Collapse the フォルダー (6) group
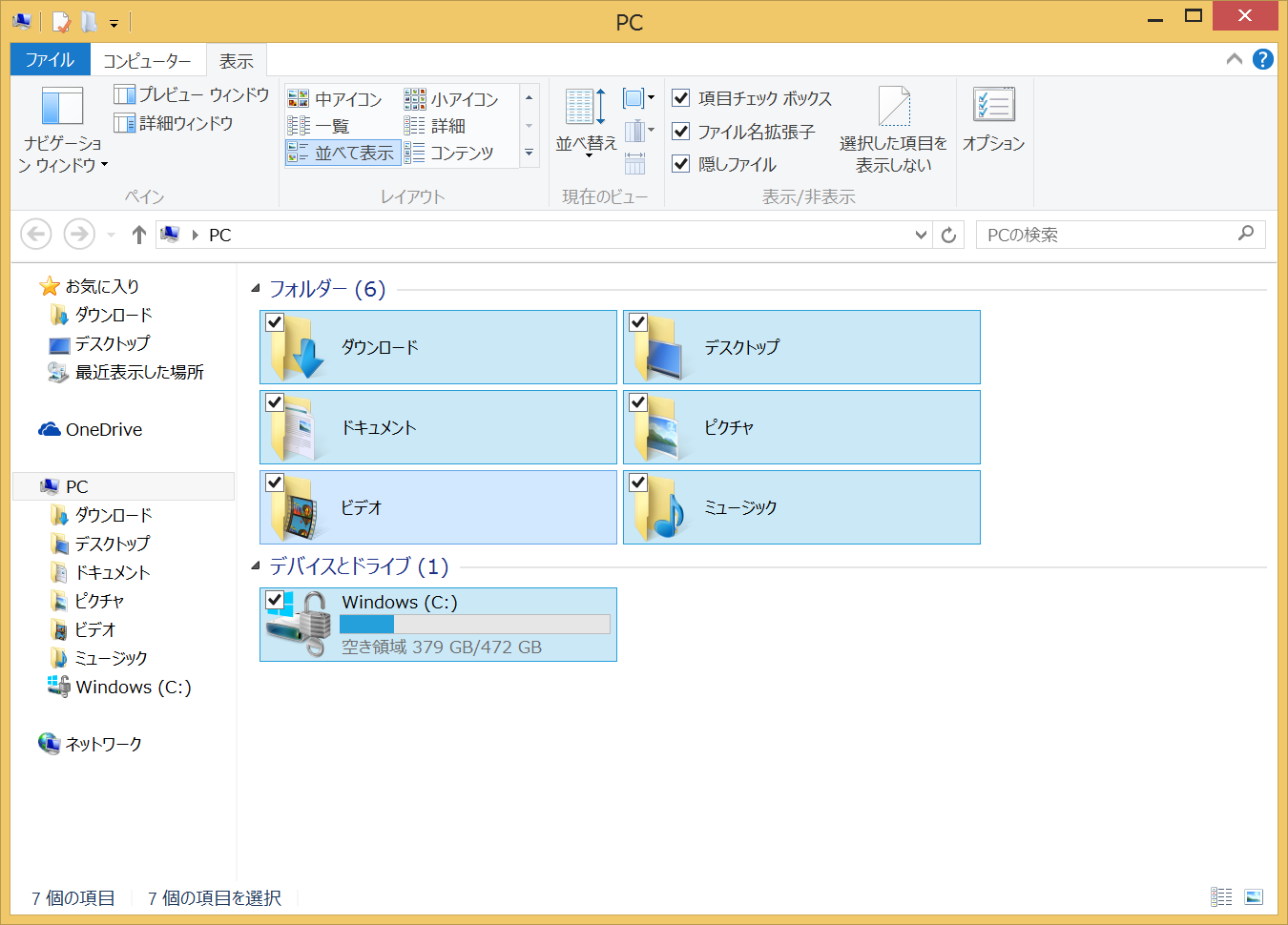 point(256,289)
